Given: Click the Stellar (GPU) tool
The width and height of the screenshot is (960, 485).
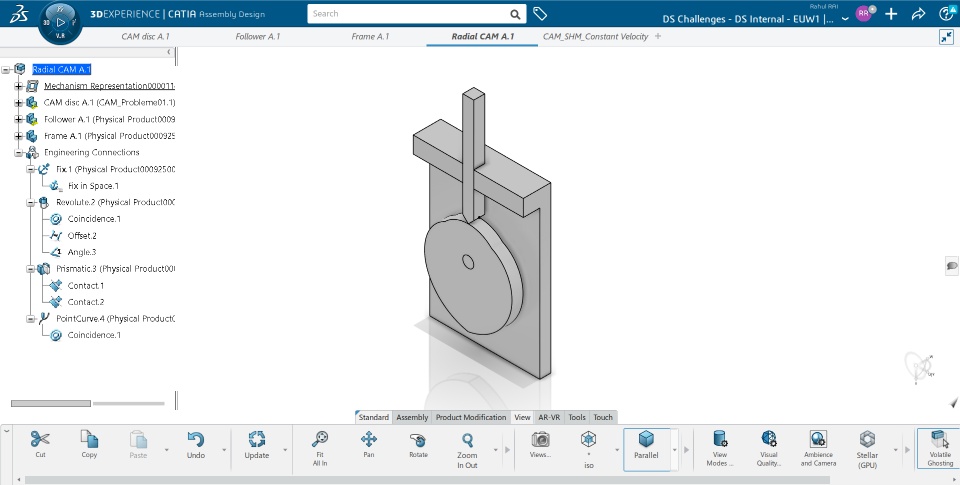Looking at the screenshot, I should (x=868, y=449).
